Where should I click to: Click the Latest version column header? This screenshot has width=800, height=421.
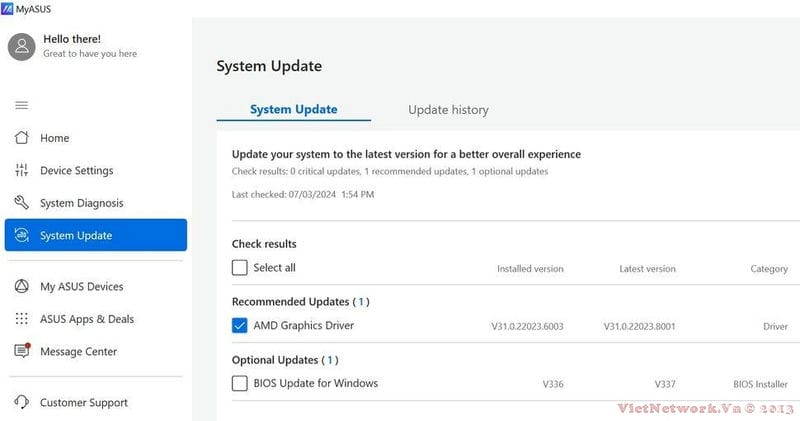pos(647,269)
